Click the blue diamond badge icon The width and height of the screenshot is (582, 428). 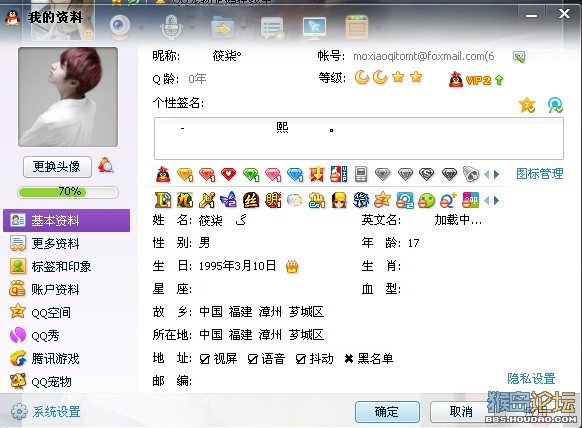coord(295,174)
